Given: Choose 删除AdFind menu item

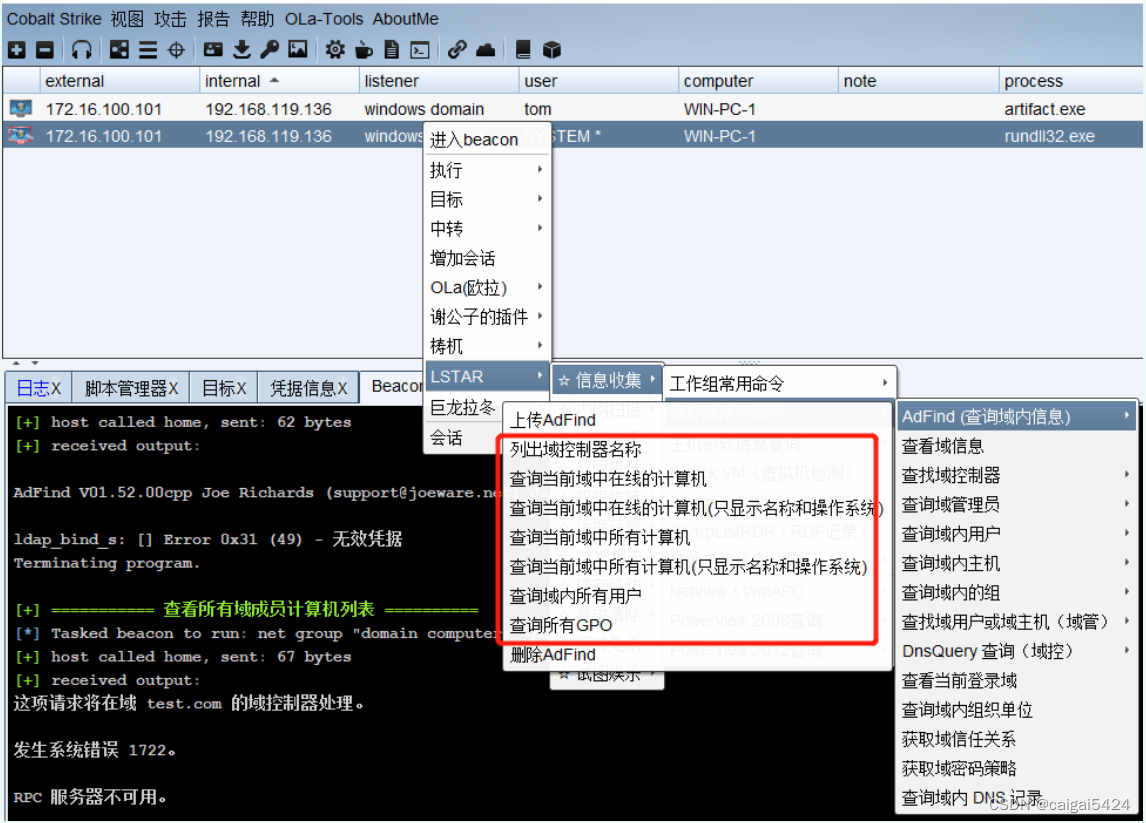Looking at the screenshot, I should pyautogui.click(x=697, y=654).
